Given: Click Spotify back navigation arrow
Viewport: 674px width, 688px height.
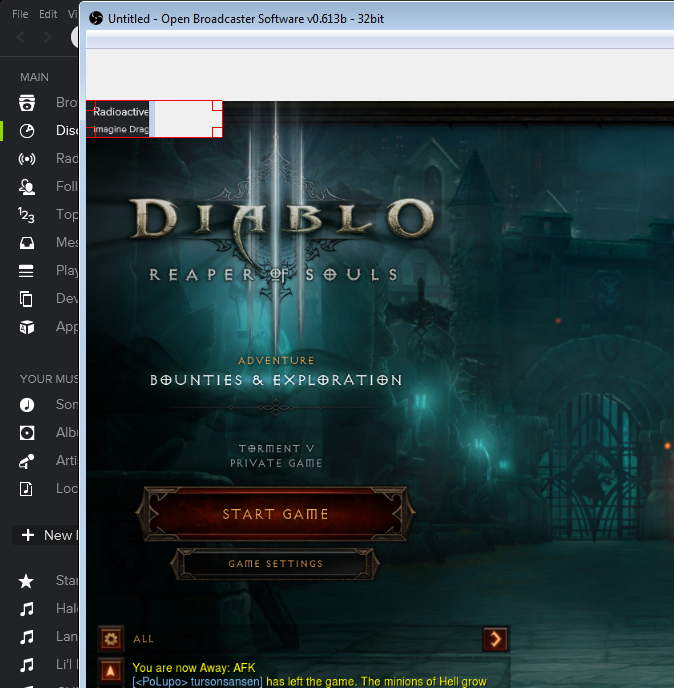Looking at the screenshot, I should point(20,37).
